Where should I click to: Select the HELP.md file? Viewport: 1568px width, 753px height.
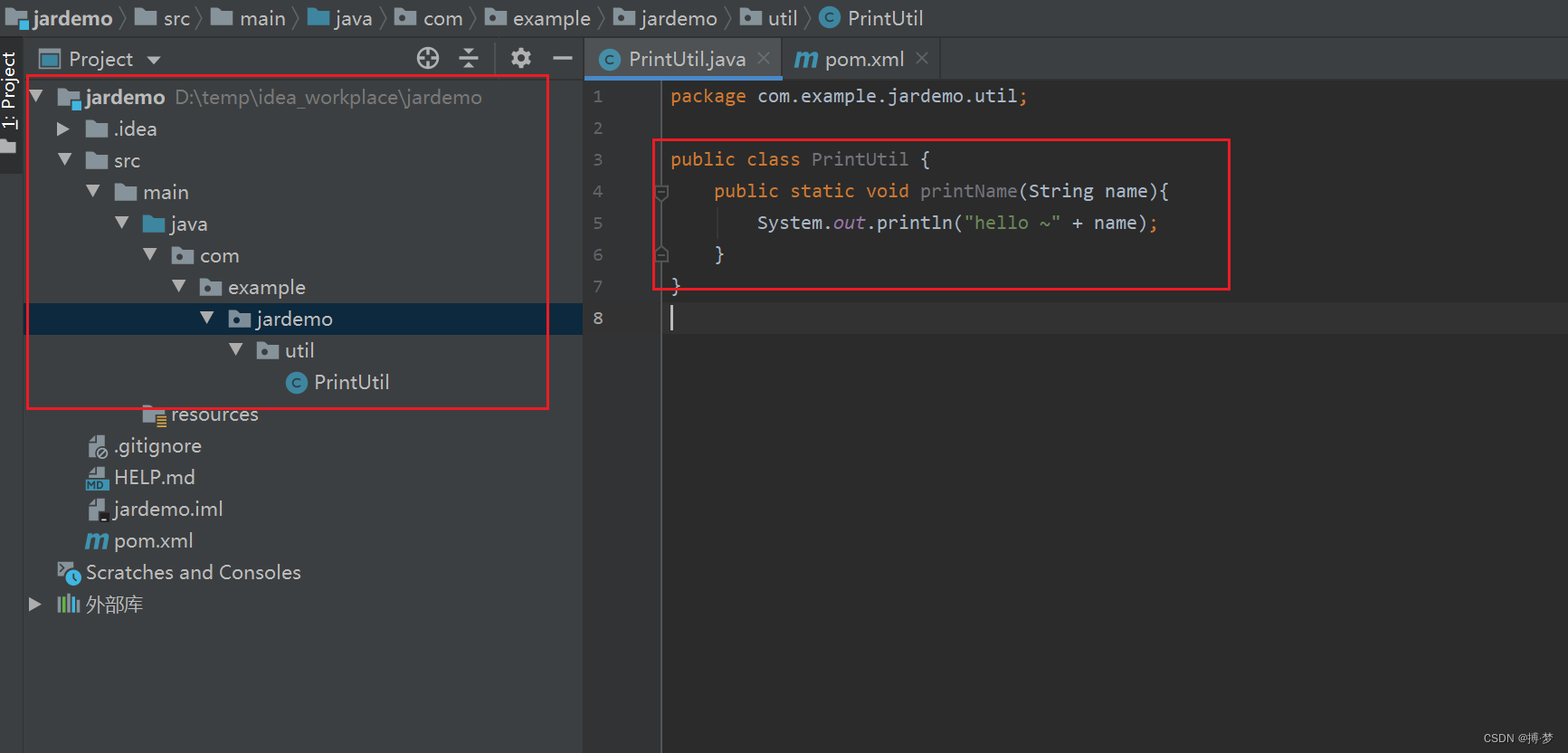(154, 478)
